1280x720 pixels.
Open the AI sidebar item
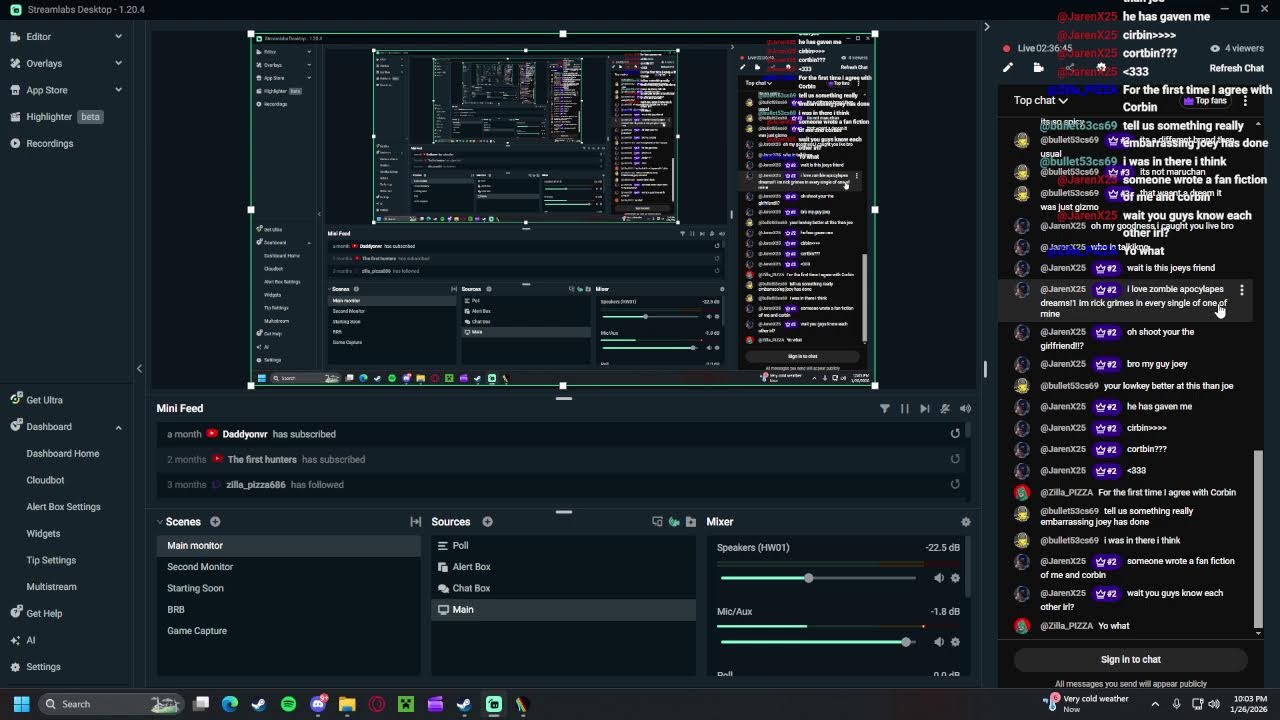(x=30, y=640)
